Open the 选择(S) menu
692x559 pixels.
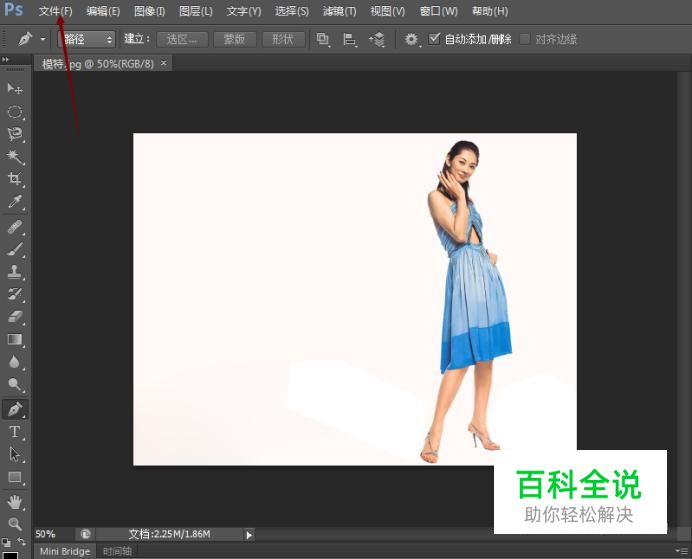292,11
